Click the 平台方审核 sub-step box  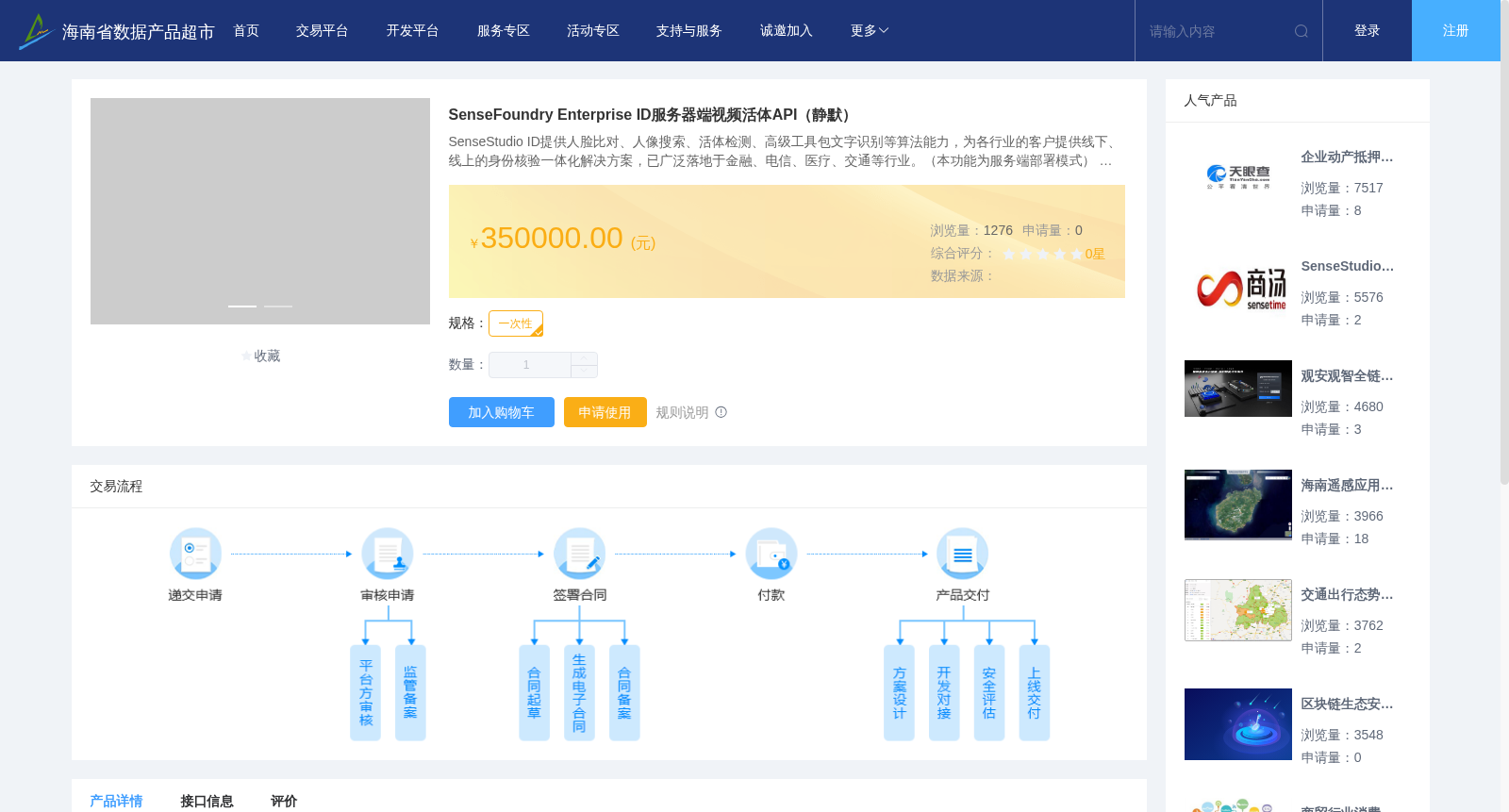[365, 692]
